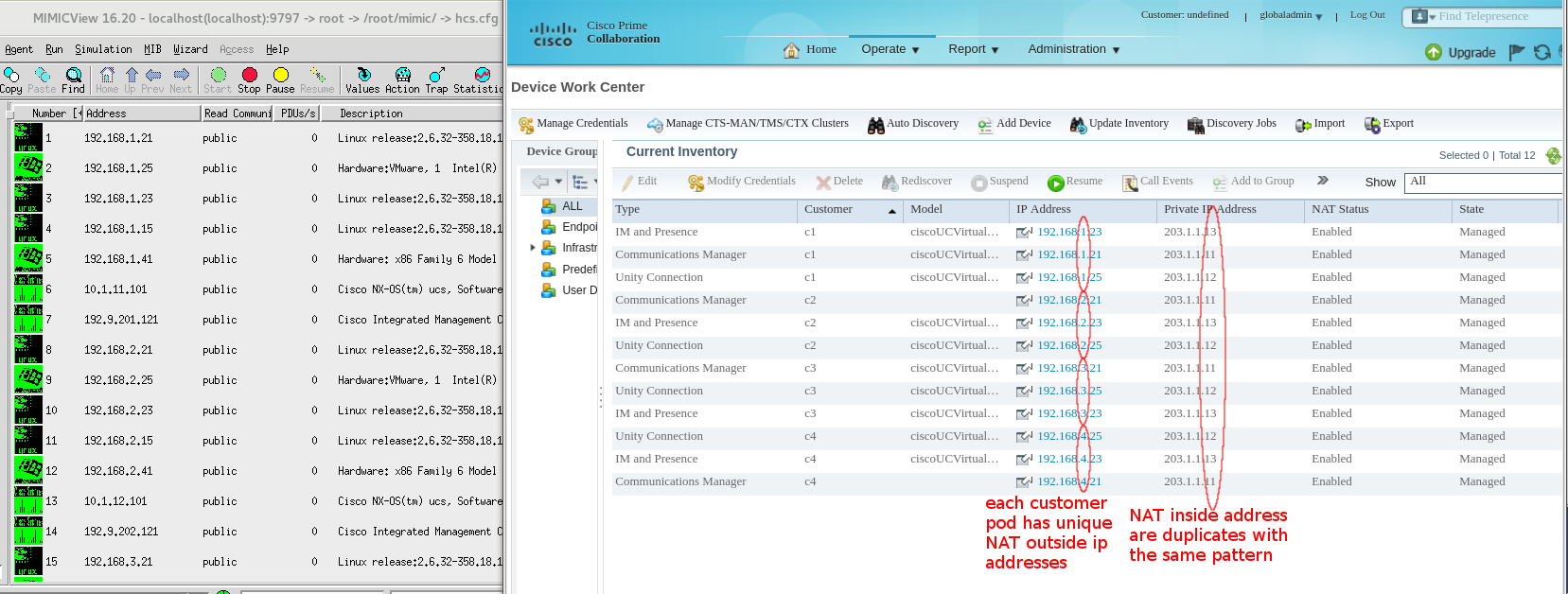Open the Agent menu in MIMICView
Viewport: 1568px width, 594px height.
tap(19, 49)
